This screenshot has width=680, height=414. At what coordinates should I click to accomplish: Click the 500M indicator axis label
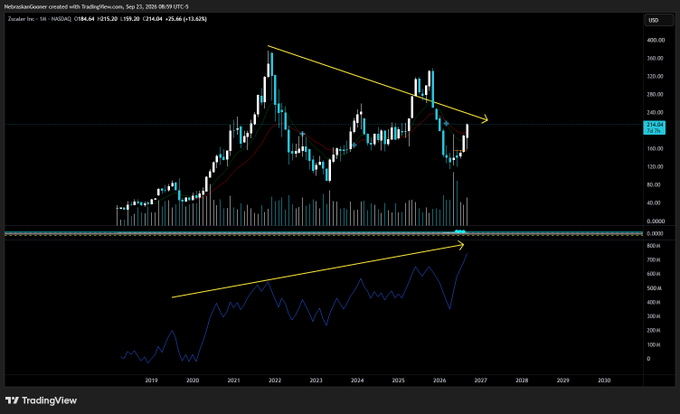coord(654,288)
